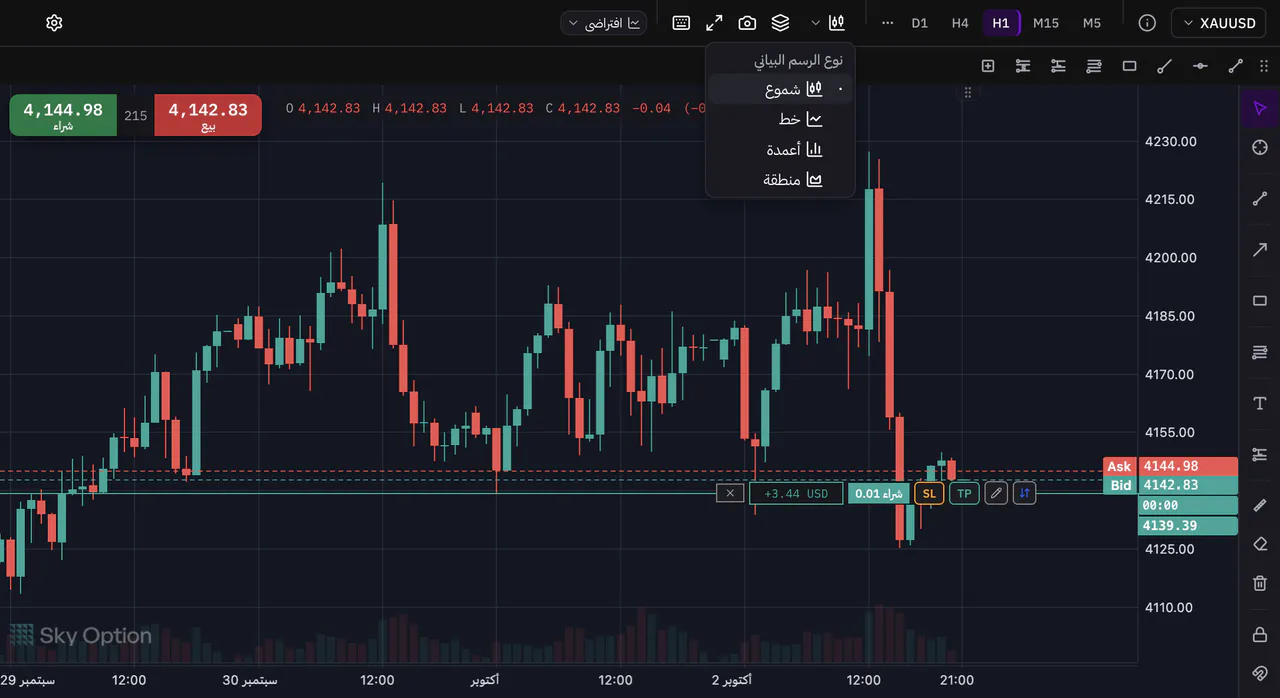Open the افتراضي template dropdown
The height and width of the screenshot is (698, 1280).
(x=604, y=23)
